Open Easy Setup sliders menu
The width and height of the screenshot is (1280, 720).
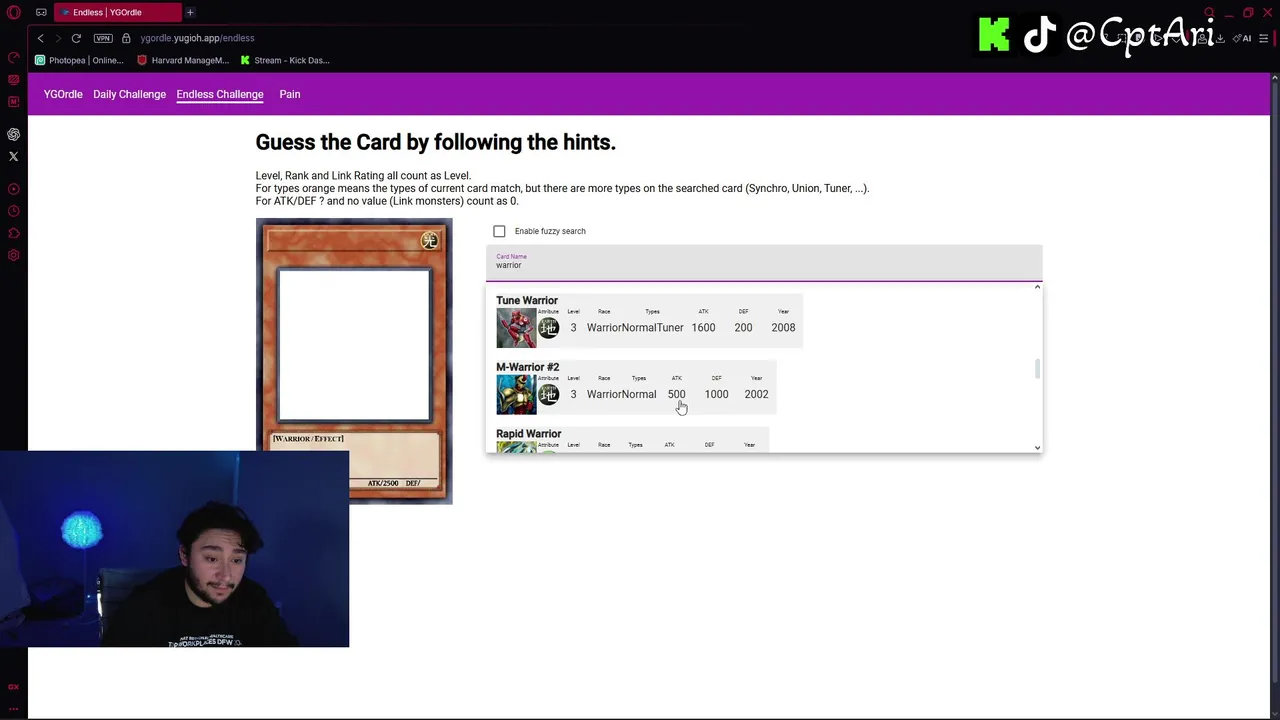coord(1263,38)
